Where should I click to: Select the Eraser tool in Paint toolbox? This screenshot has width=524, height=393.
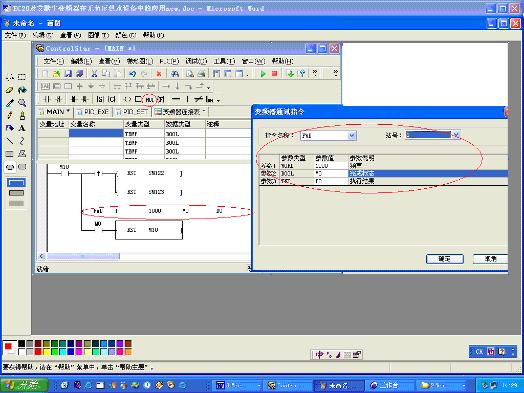pos(10,90)
